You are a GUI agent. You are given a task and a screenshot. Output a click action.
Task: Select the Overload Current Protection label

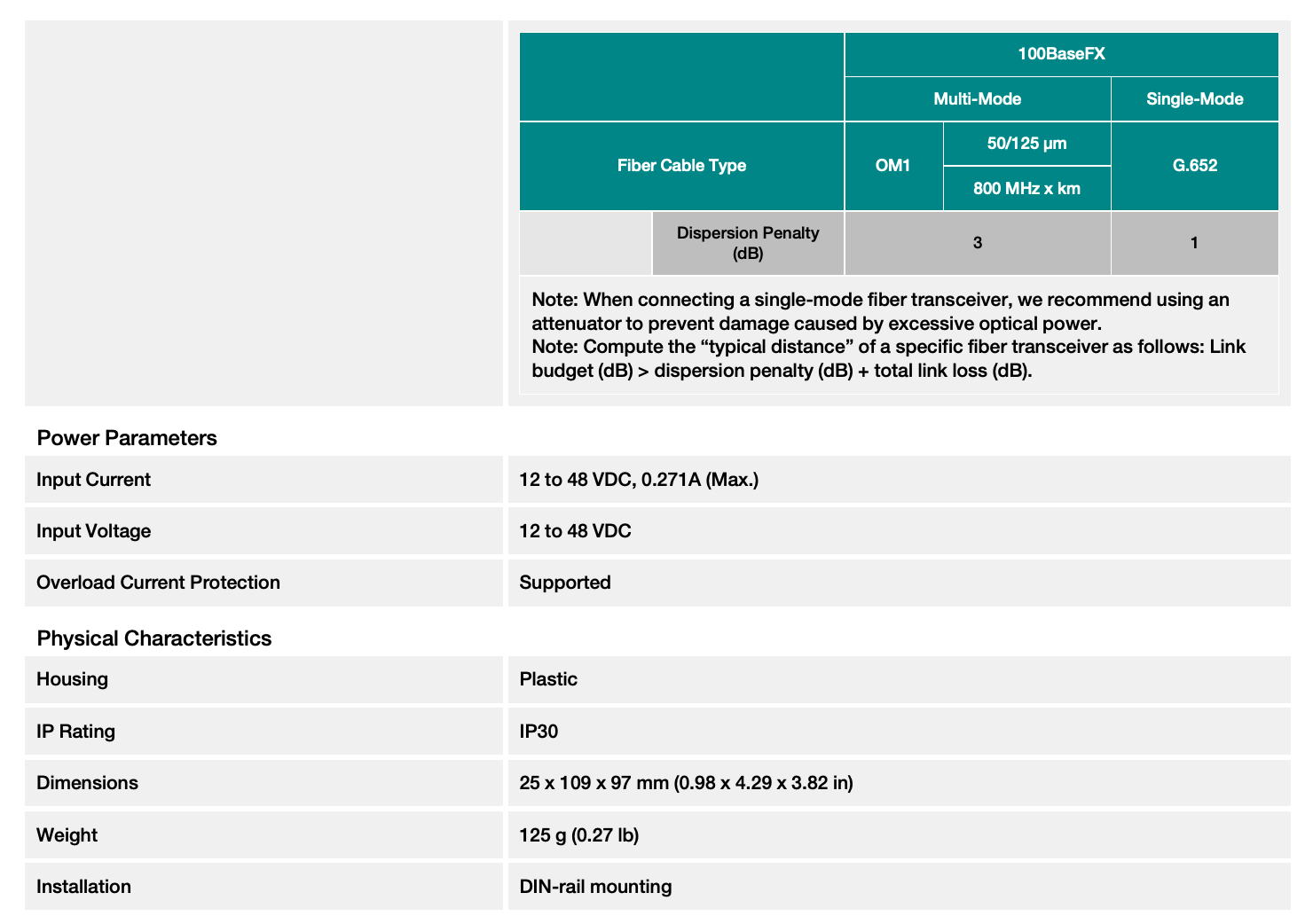coord(158,583)
